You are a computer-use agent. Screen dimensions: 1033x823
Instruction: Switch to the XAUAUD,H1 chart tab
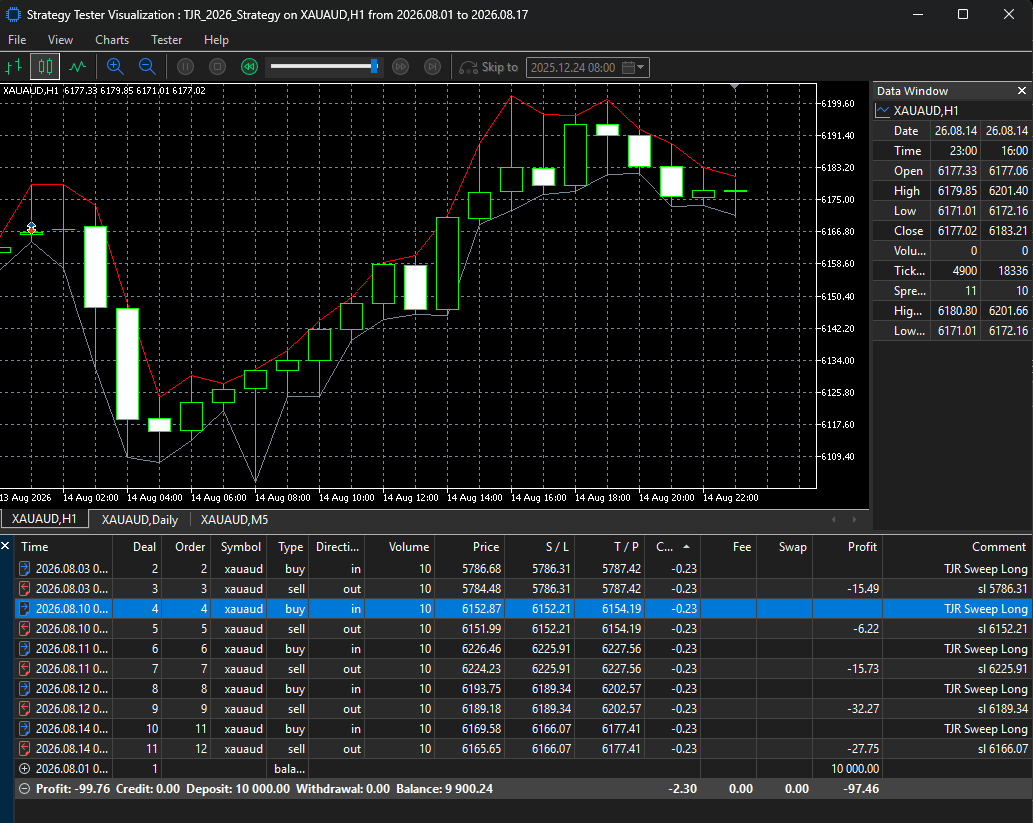click(44, 519)
